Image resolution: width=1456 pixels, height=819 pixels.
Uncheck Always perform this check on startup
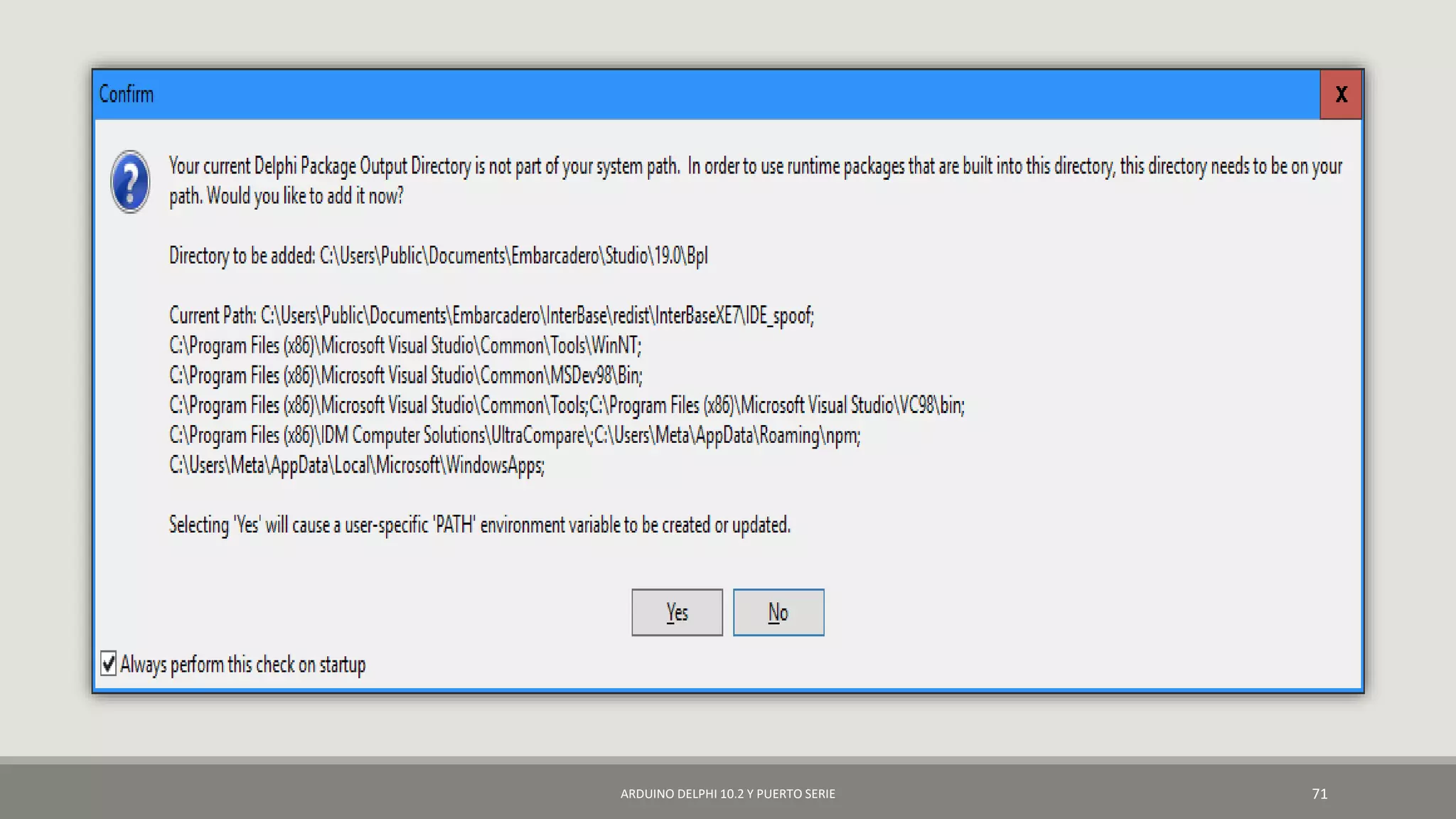tap(108, 663)
